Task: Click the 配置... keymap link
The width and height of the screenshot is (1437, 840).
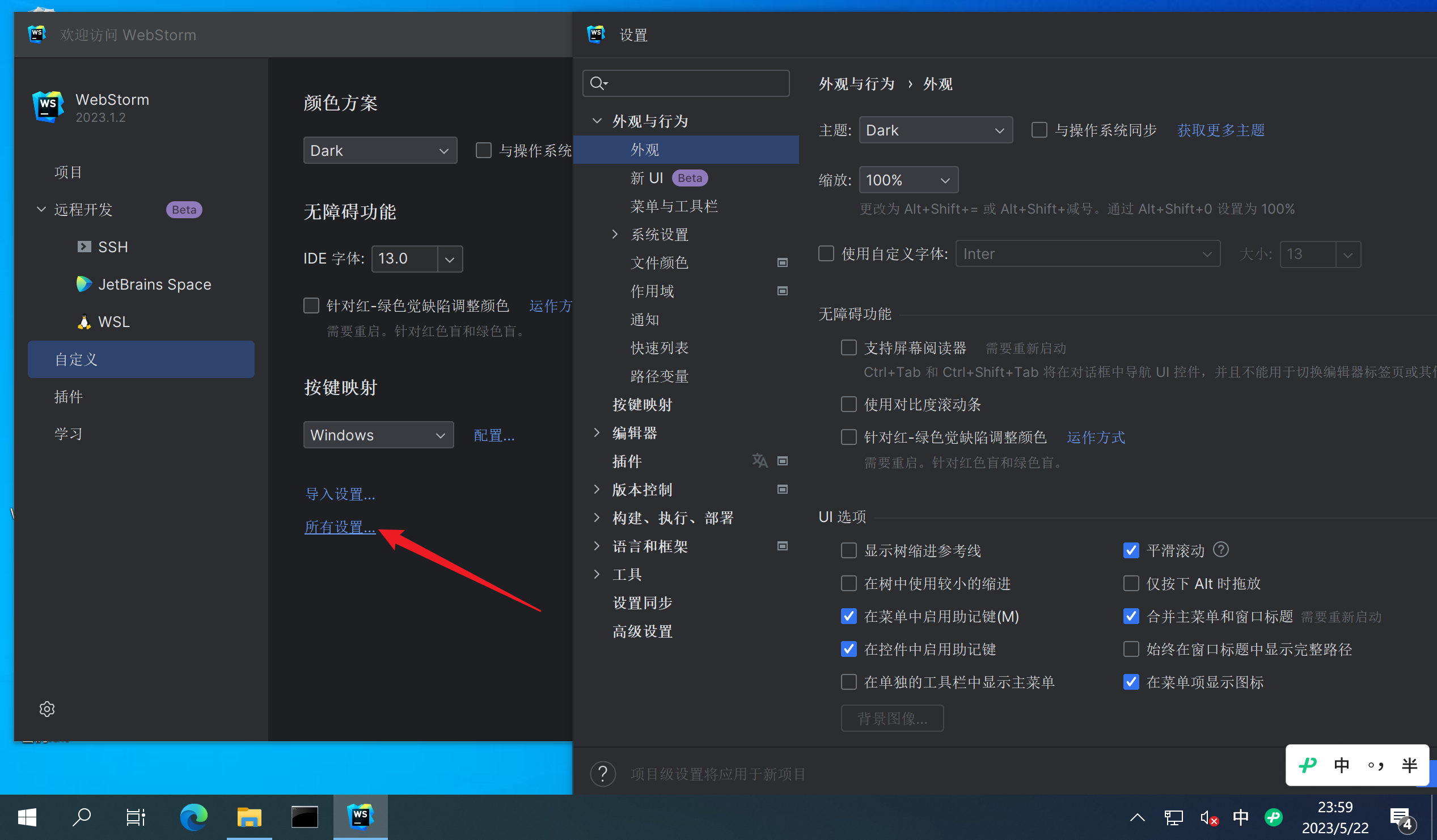Action: [x=494, y=435]
